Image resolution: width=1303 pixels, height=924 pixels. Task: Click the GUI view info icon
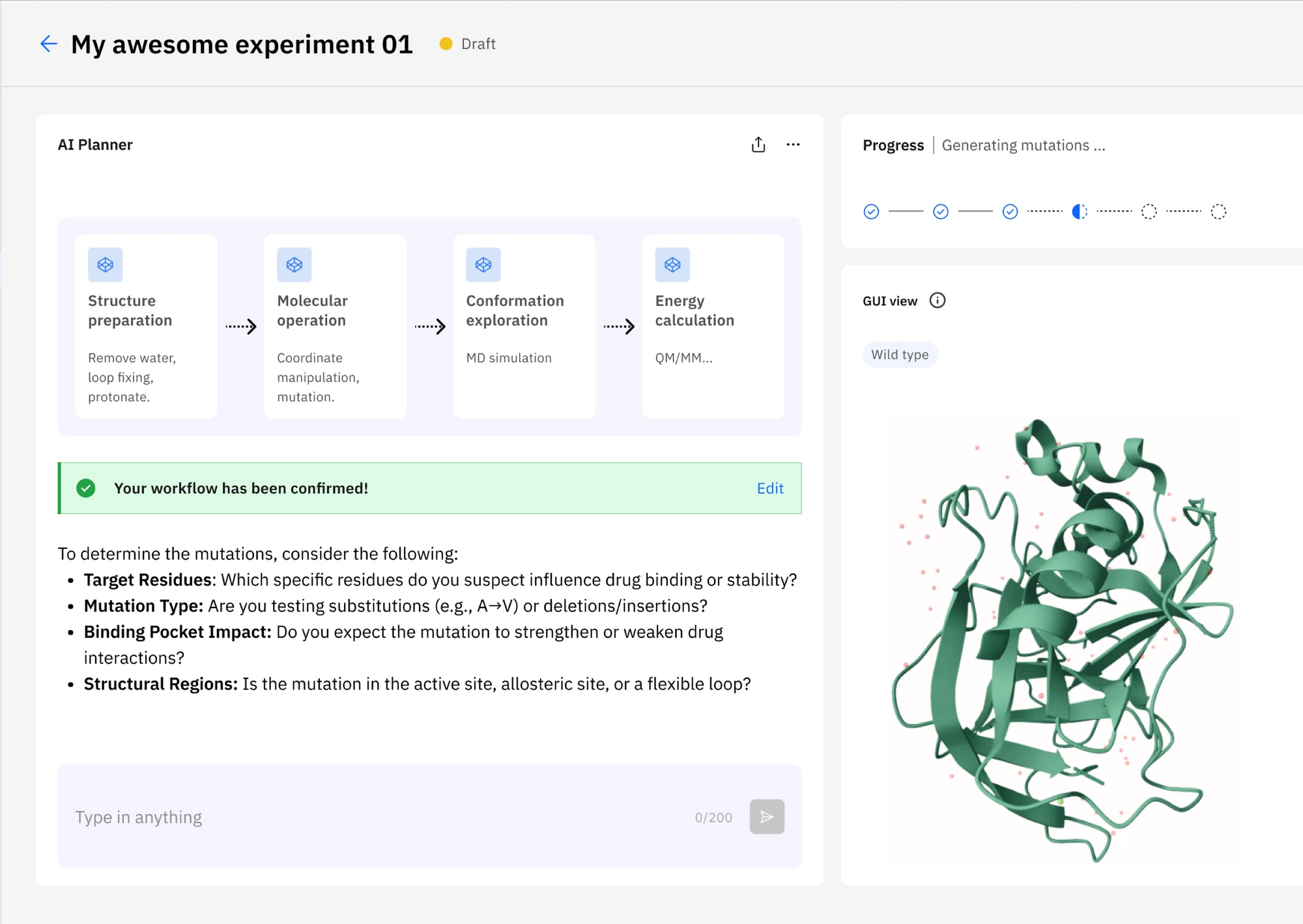tap(937, 300)
